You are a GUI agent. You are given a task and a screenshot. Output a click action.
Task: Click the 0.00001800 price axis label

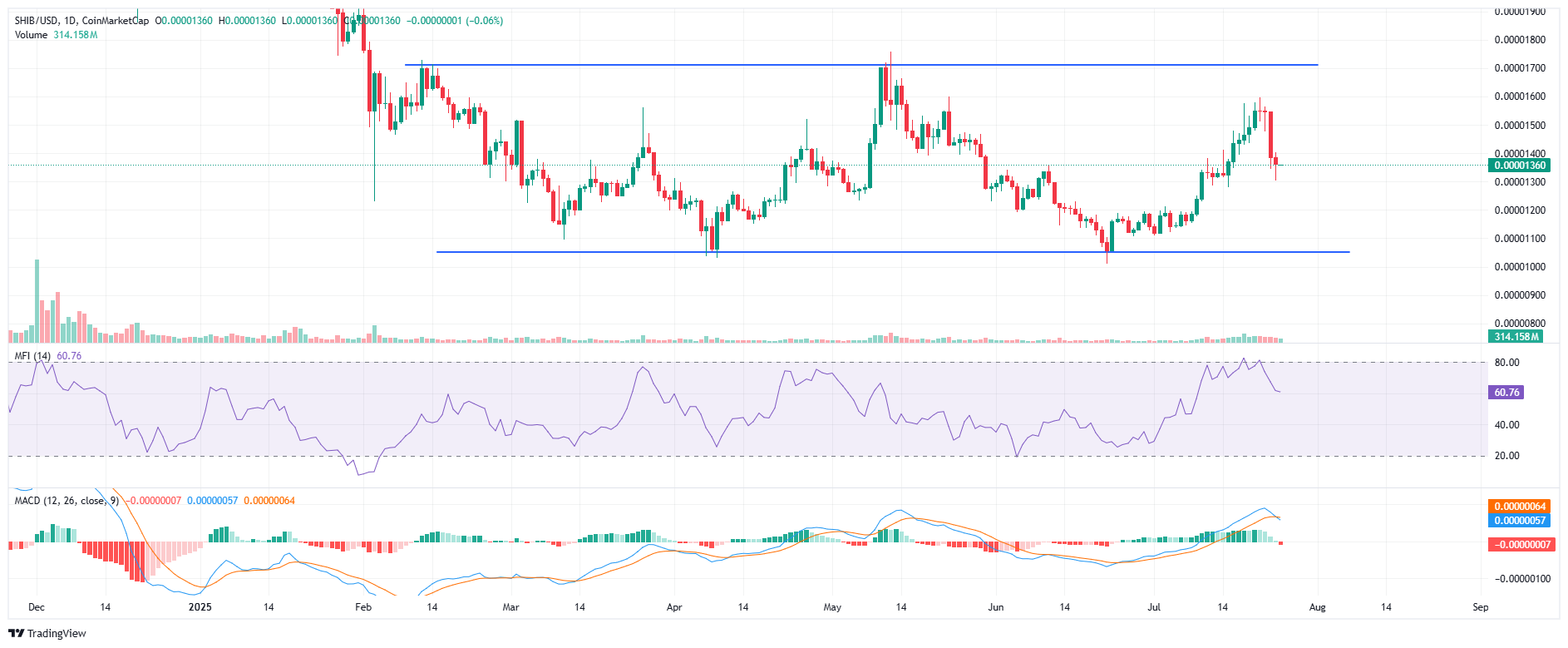coord(1520,40)
